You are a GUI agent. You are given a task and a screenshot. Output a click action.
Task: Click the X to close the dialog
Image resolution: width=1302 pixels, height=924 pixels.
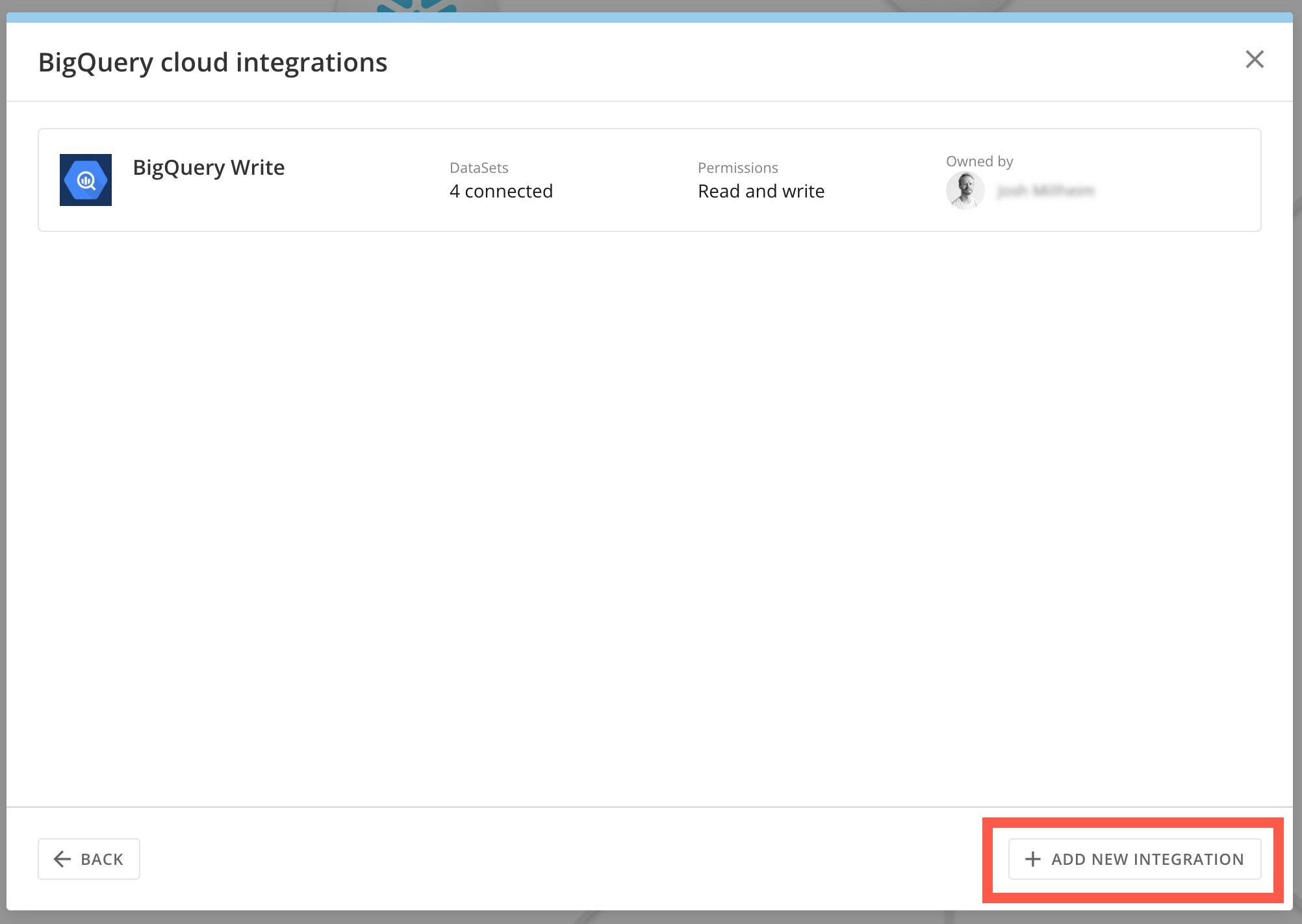click(x=1255, y=60)
